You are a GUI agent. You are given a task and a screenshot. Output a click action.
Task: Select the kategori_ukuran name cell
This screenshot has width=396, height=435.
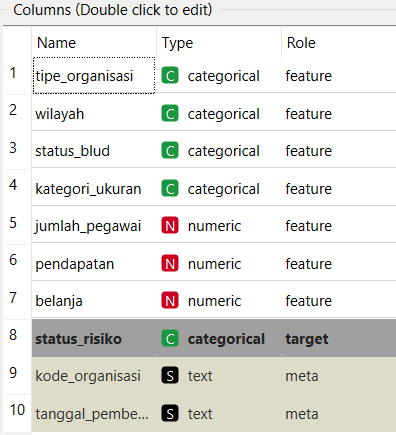point(94,188)
